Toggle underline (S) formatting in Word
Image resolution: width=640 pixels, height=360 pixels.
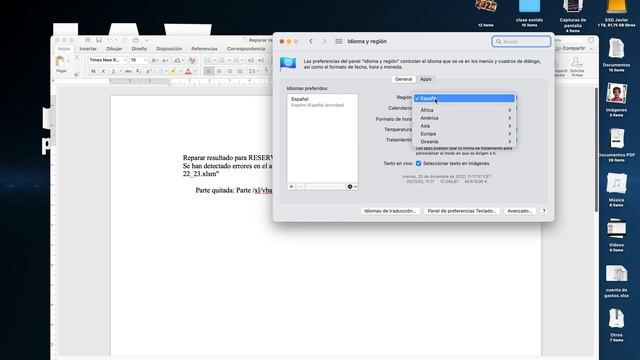point(114,71)
